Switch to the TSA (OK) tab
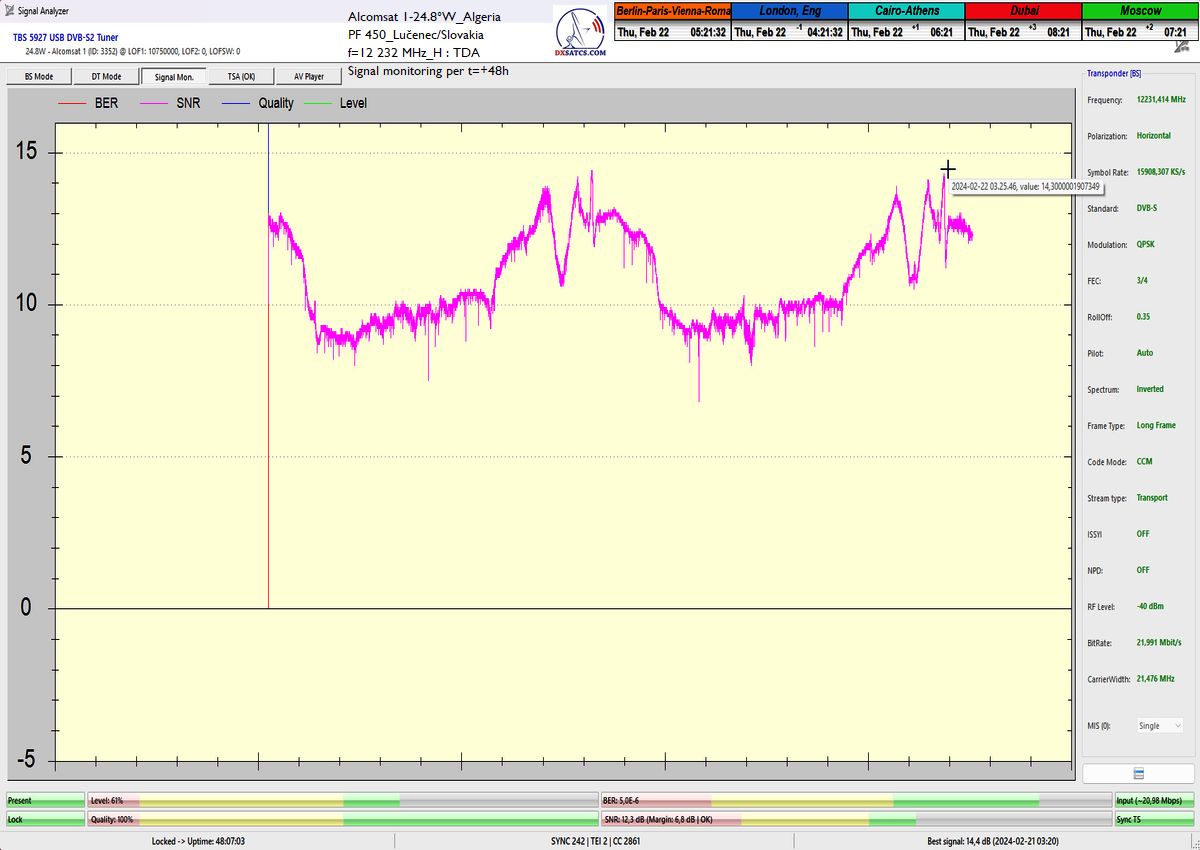 [240, 76]
